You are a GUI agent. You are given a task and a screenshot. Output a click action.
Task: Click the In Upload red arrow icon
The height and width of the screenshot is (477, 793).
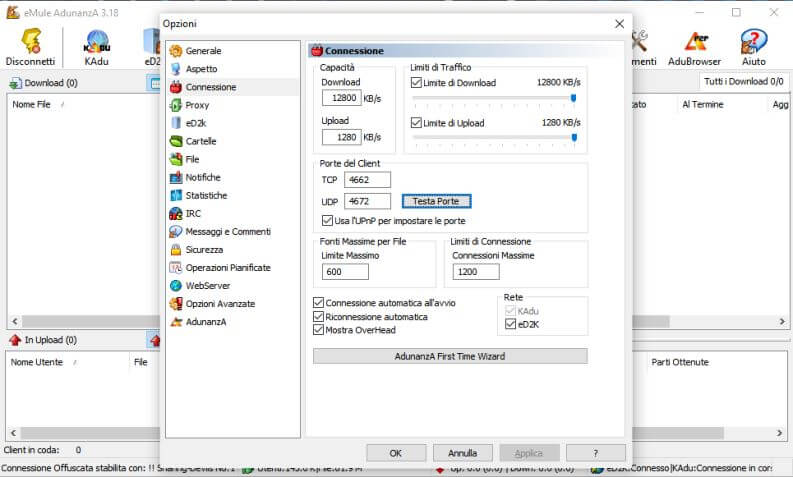coord(15,340)
